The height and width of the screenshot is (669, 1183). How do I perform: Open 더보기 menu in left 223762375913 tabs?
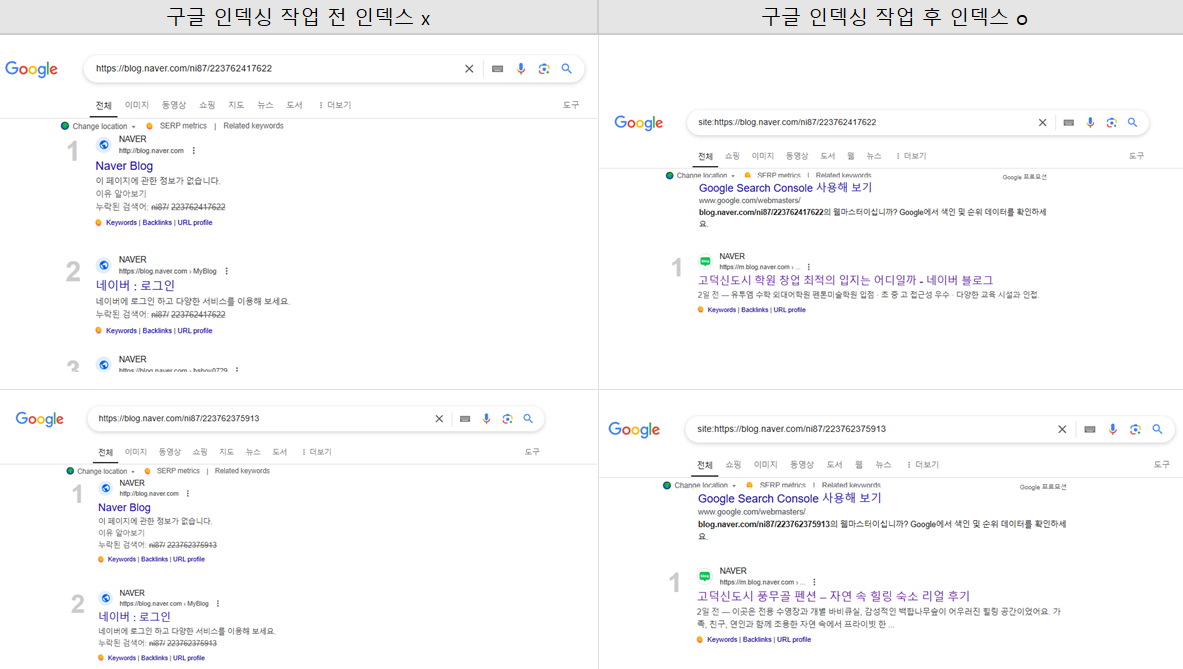(x=317, y=453)
